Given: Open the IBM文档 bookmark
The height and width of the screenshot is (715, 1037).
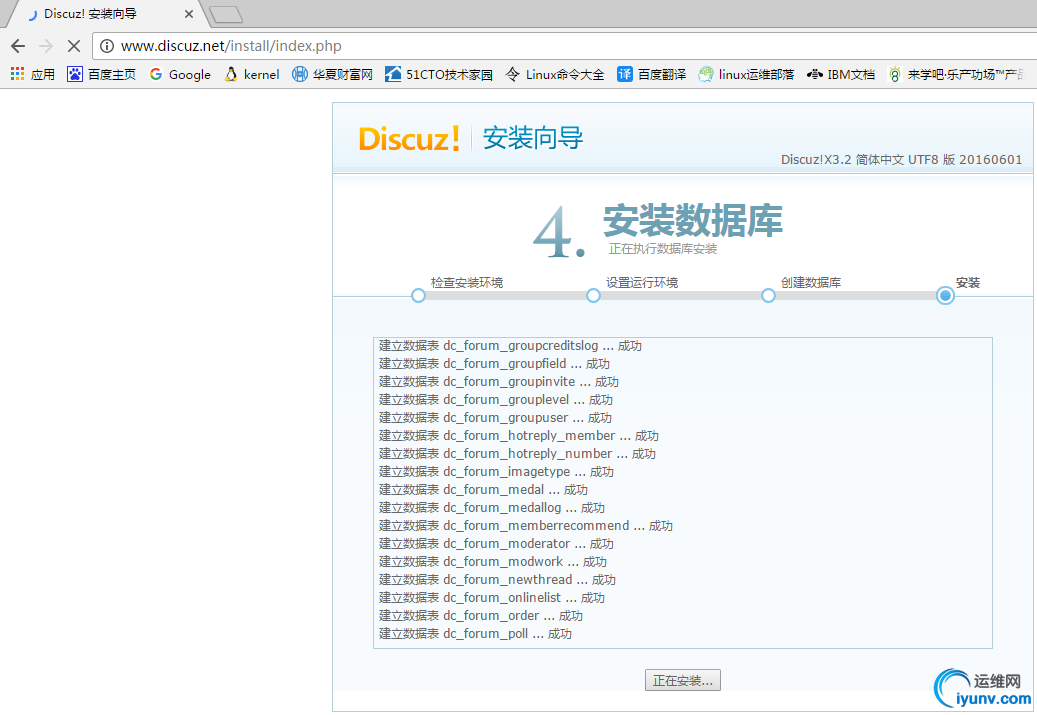Looking at the screenshot, I should (841, 74).
